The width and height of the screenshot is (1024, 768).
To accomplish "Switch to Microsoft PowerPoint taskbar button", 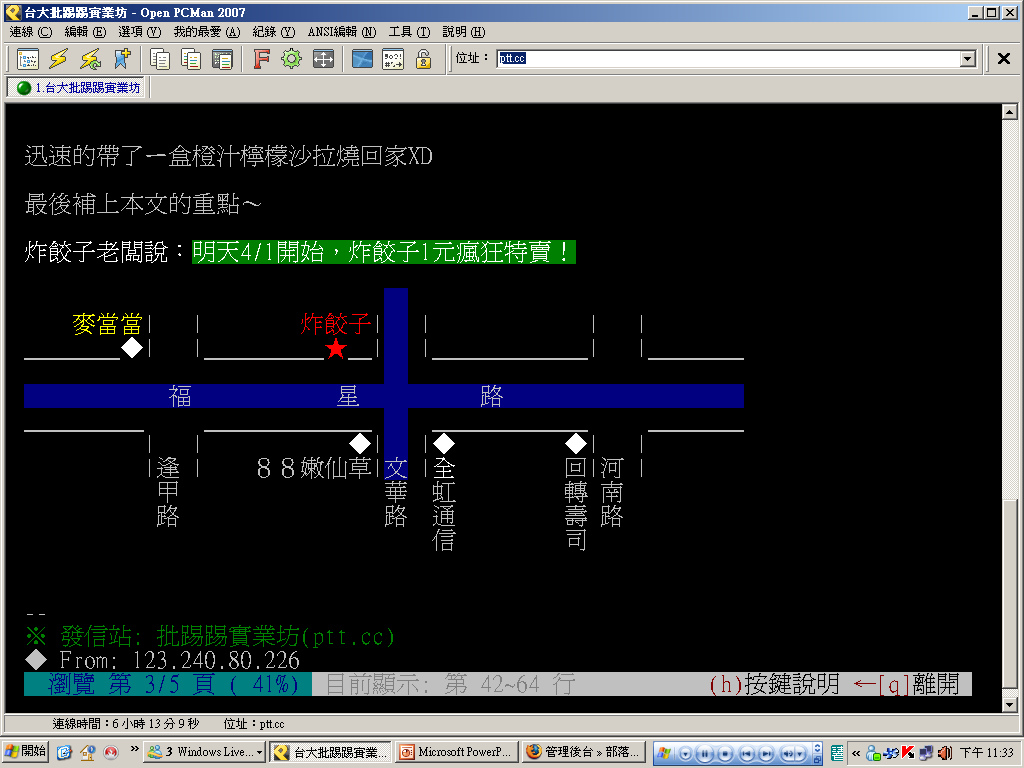I will click(x=457, y=752).
